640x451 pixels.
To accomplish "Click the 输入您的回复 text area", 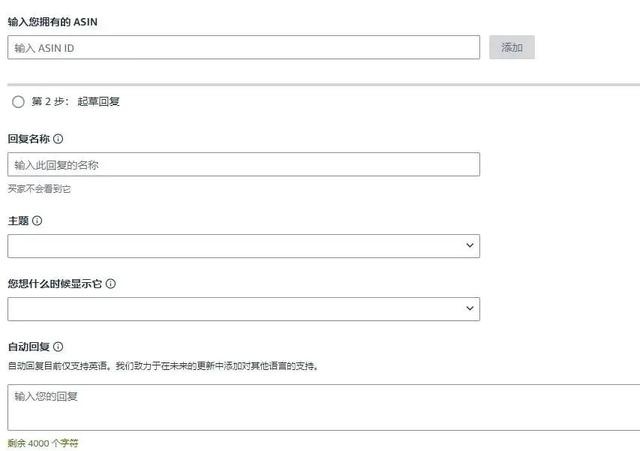I will click(x=324, y=407).
